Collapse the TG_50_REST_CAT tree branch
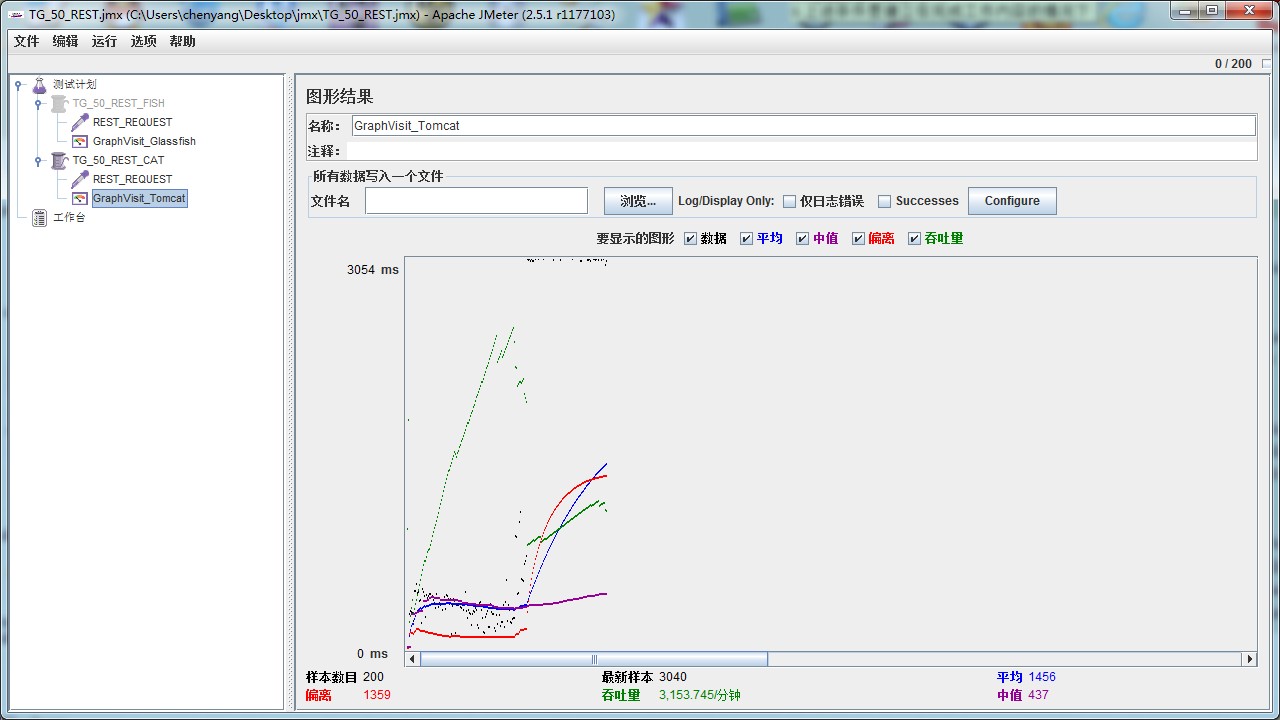 (38, 160)
